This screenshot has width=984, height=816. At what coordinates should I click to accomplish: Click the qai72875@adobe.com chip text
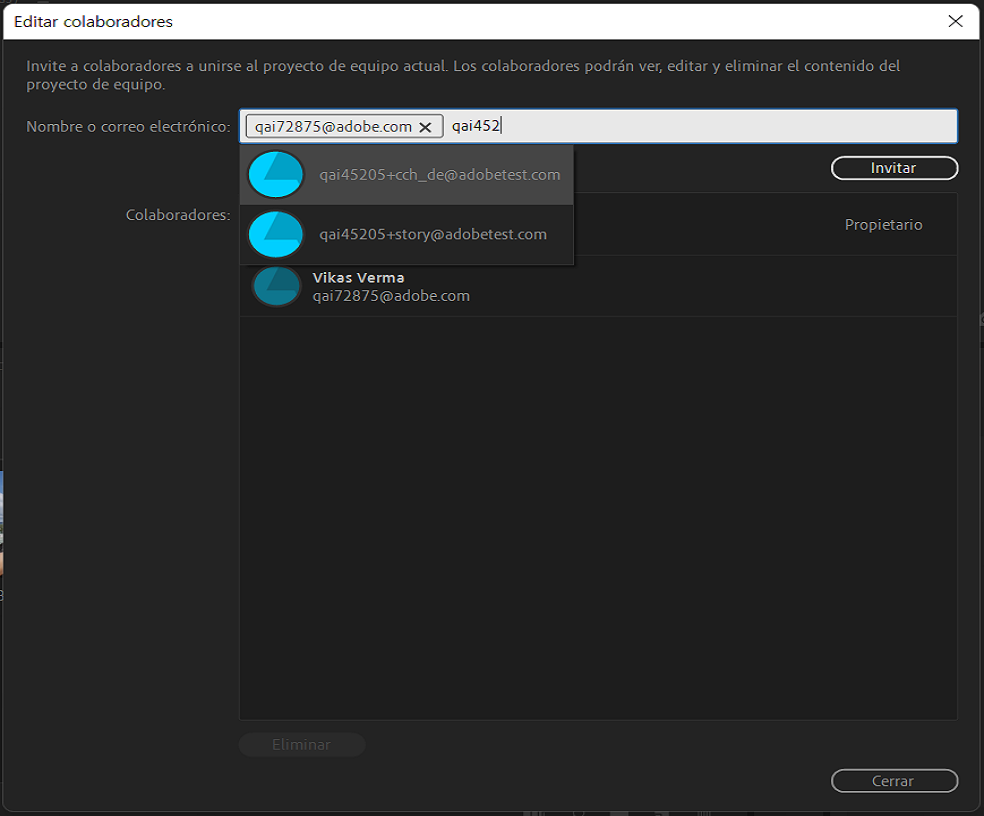pyautogui.click(x=333, y=127)
